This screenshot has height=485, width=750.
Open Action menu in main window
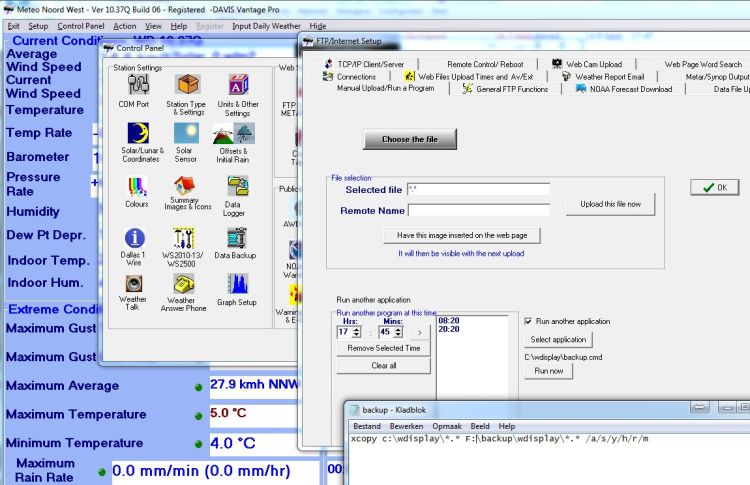(124, 26)
